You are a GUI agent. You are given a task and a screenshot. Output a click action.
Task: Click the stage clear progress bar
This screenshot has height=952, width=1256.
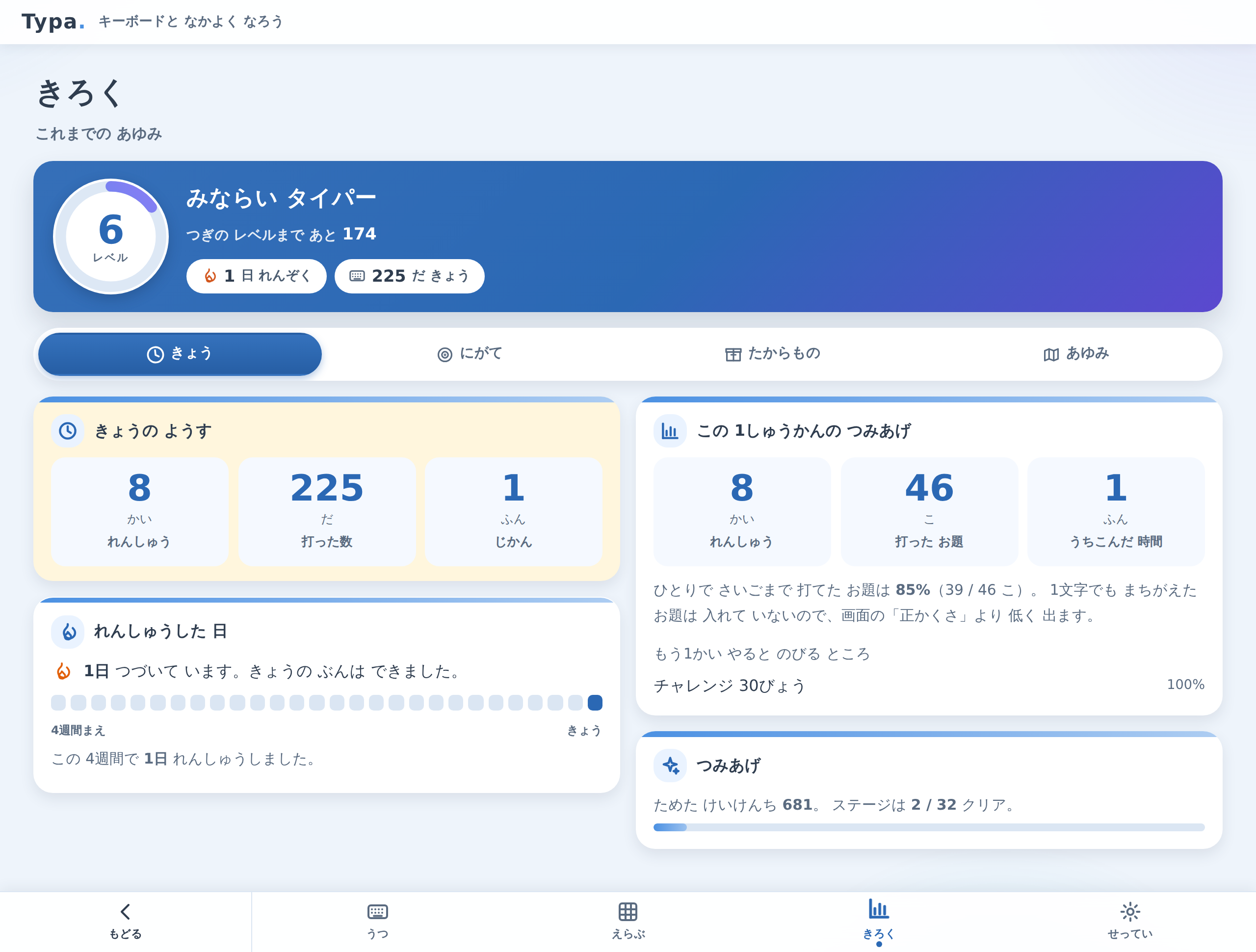[928, 828]
